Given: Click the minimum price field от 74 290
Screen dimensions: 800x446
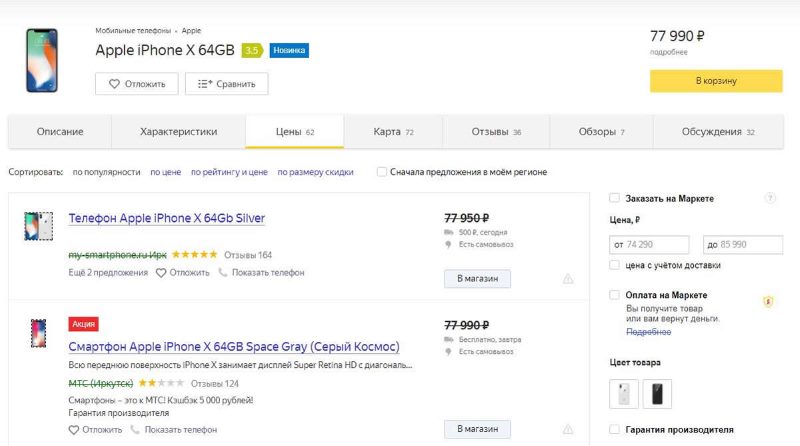Looking at the screenshot, I should [x=649, y=244].
